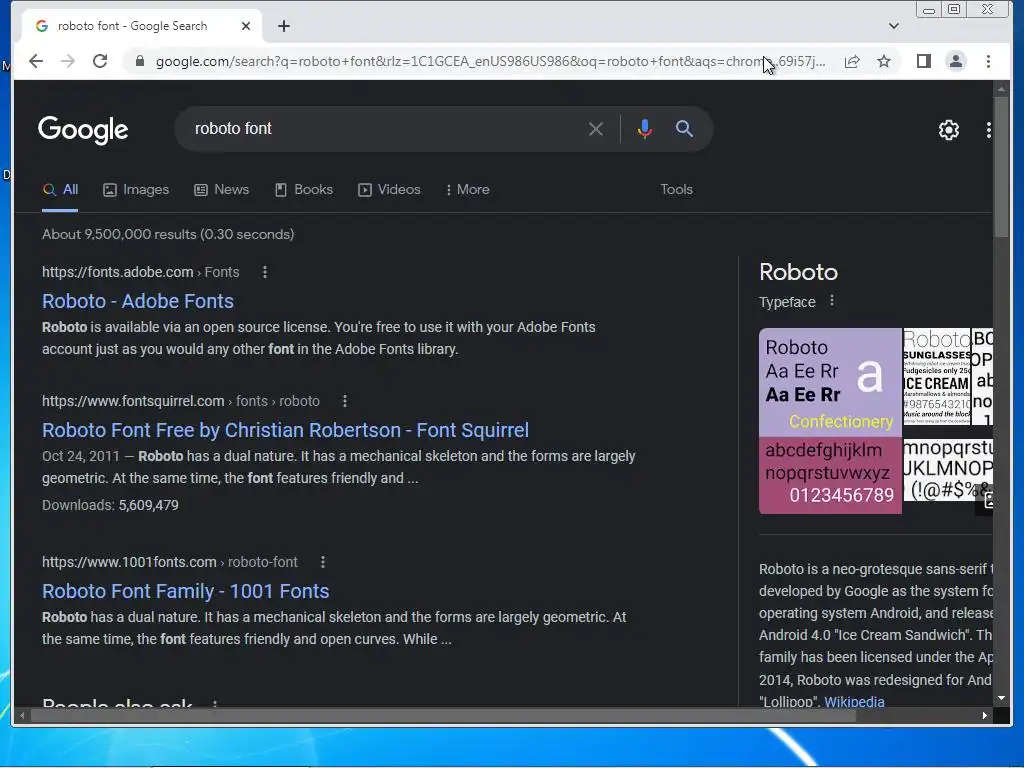Open the side panel icon
Image resolution: width=1024 pixels, height=768 pixels.
[x=923, y=61]
